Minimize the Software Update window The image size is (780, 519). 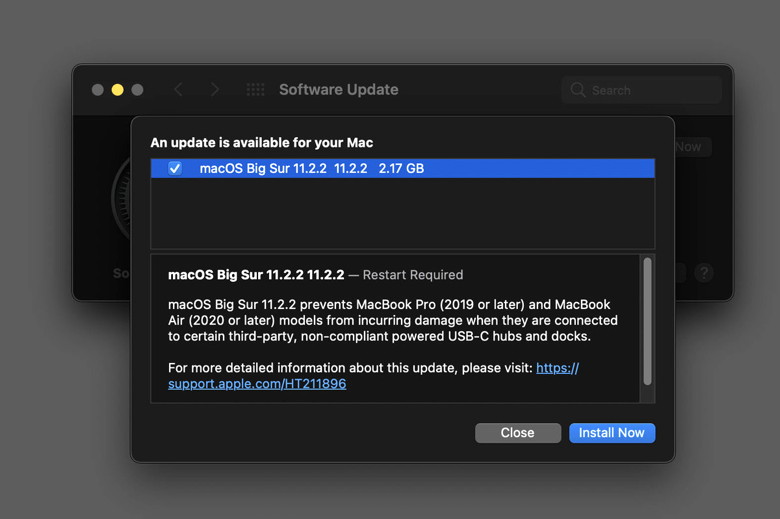pyautogui.click(x=117, y=90)
